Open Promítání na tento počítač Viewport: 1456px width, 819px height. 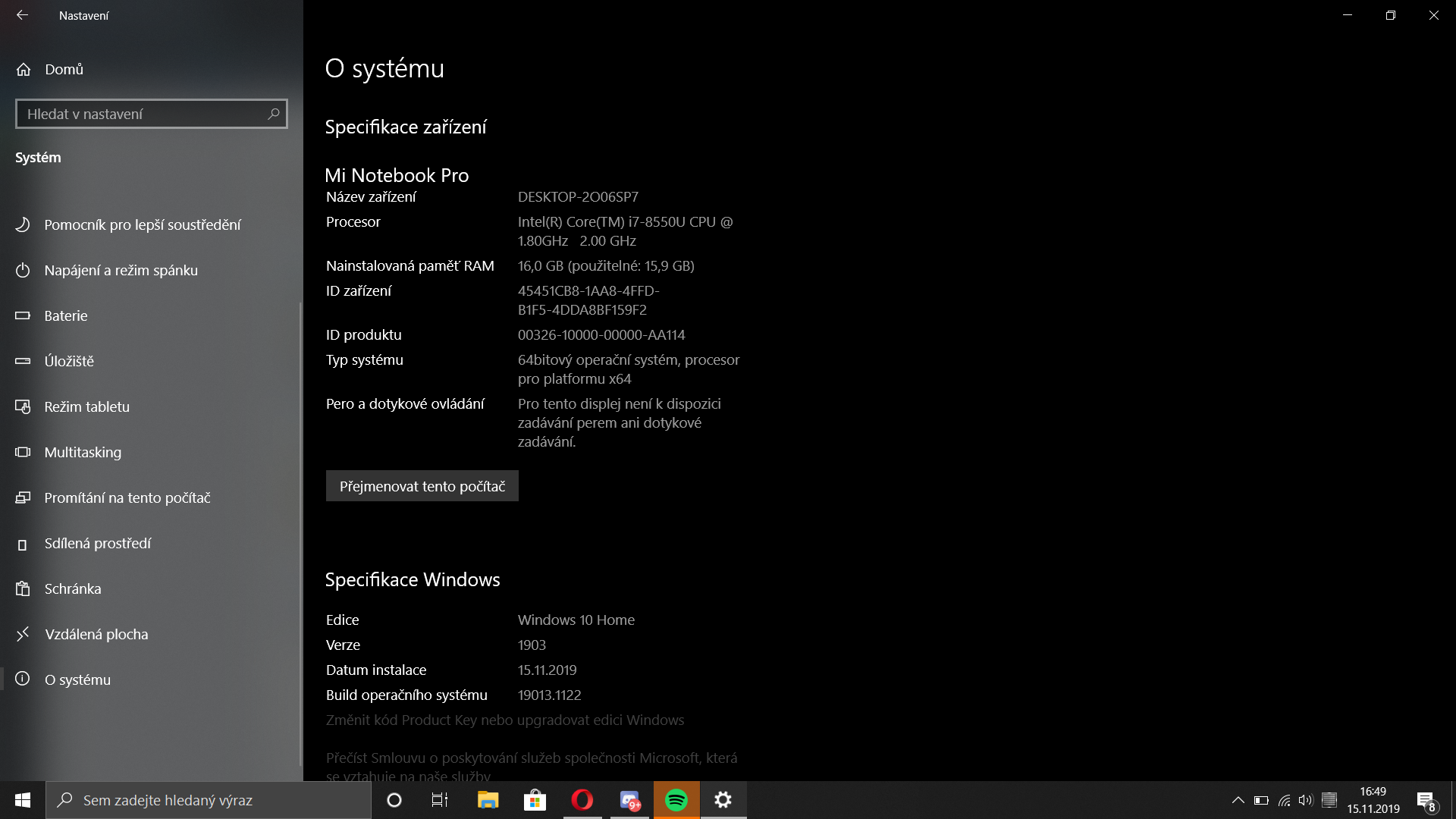[127, 497]
